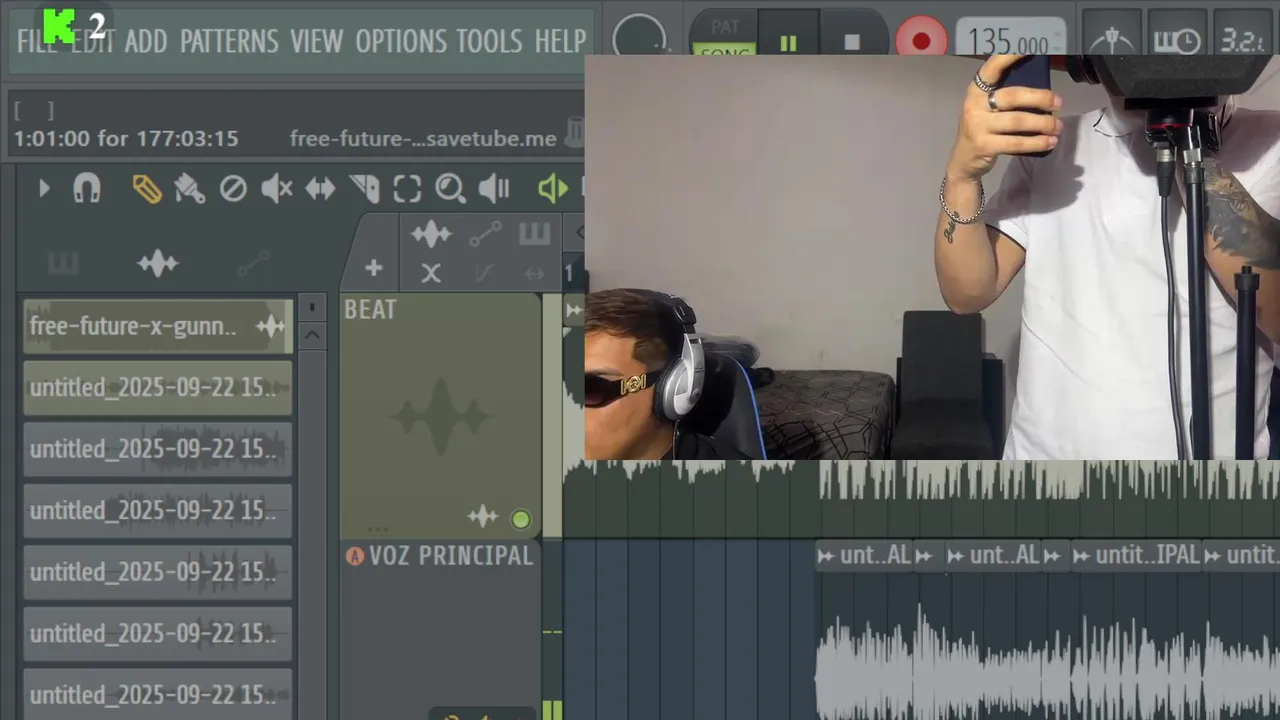Click the automation line icon near plus
This screenshot has height=720, width=1280.
tap(485, 234)
